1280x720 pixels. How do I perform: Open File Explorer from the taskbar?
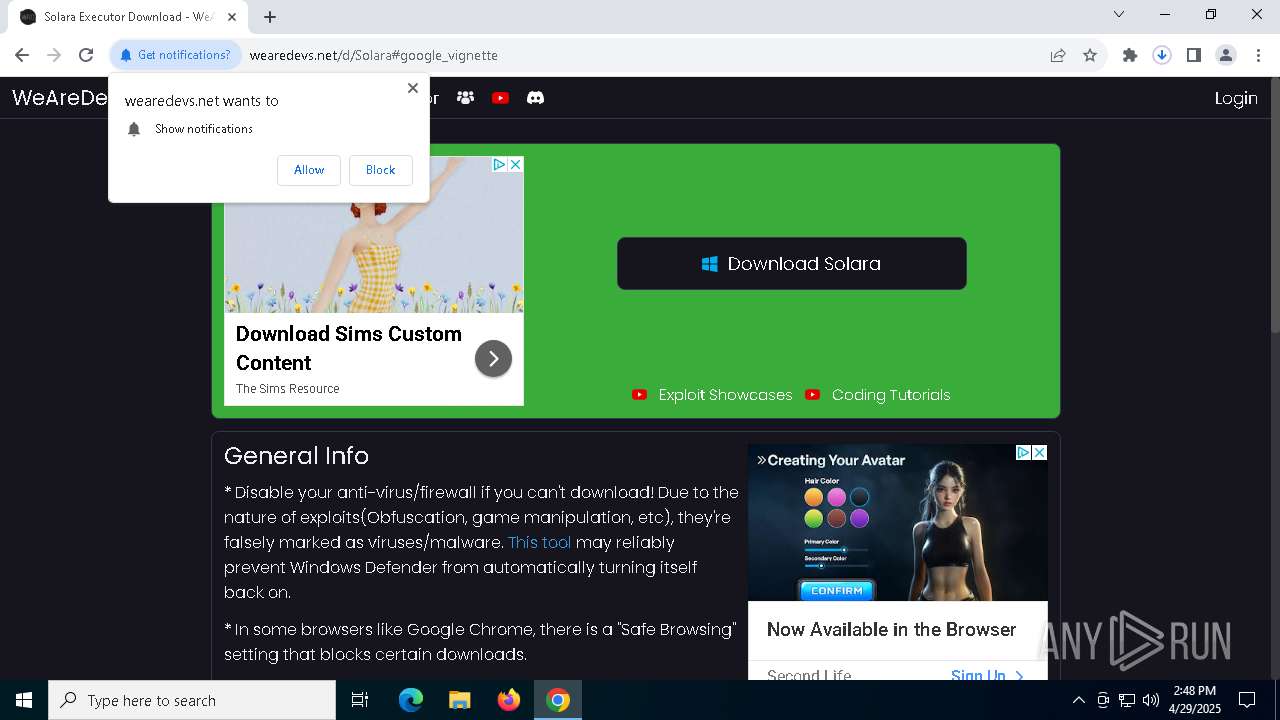click(460, 700)
